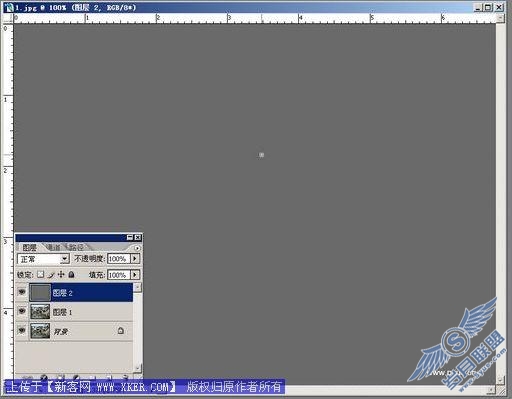
Task: Click the layers list scroll-down arrow
Action: pyautogui.click(x=137, y=368)
